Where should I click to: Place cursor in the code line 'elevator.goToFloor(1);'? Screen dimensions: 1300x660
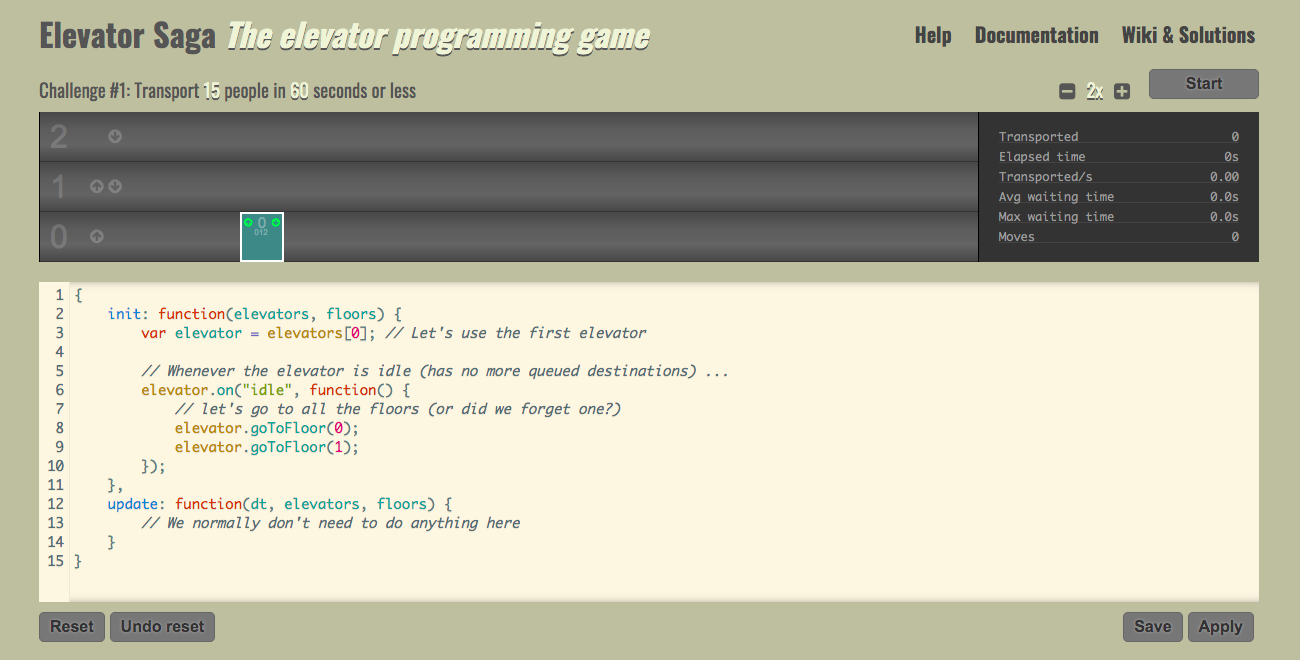click(266, 447)
